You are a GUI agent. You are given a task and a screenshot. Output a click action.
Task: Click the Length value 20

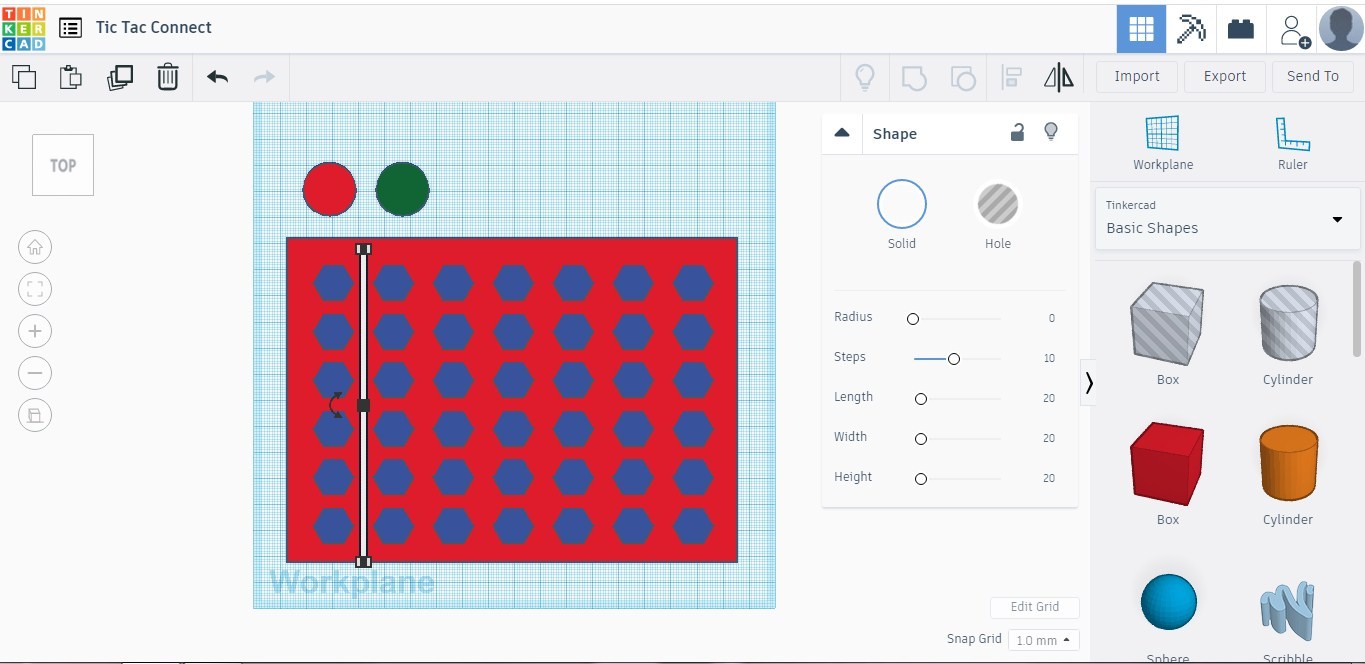click(1049, 398)
